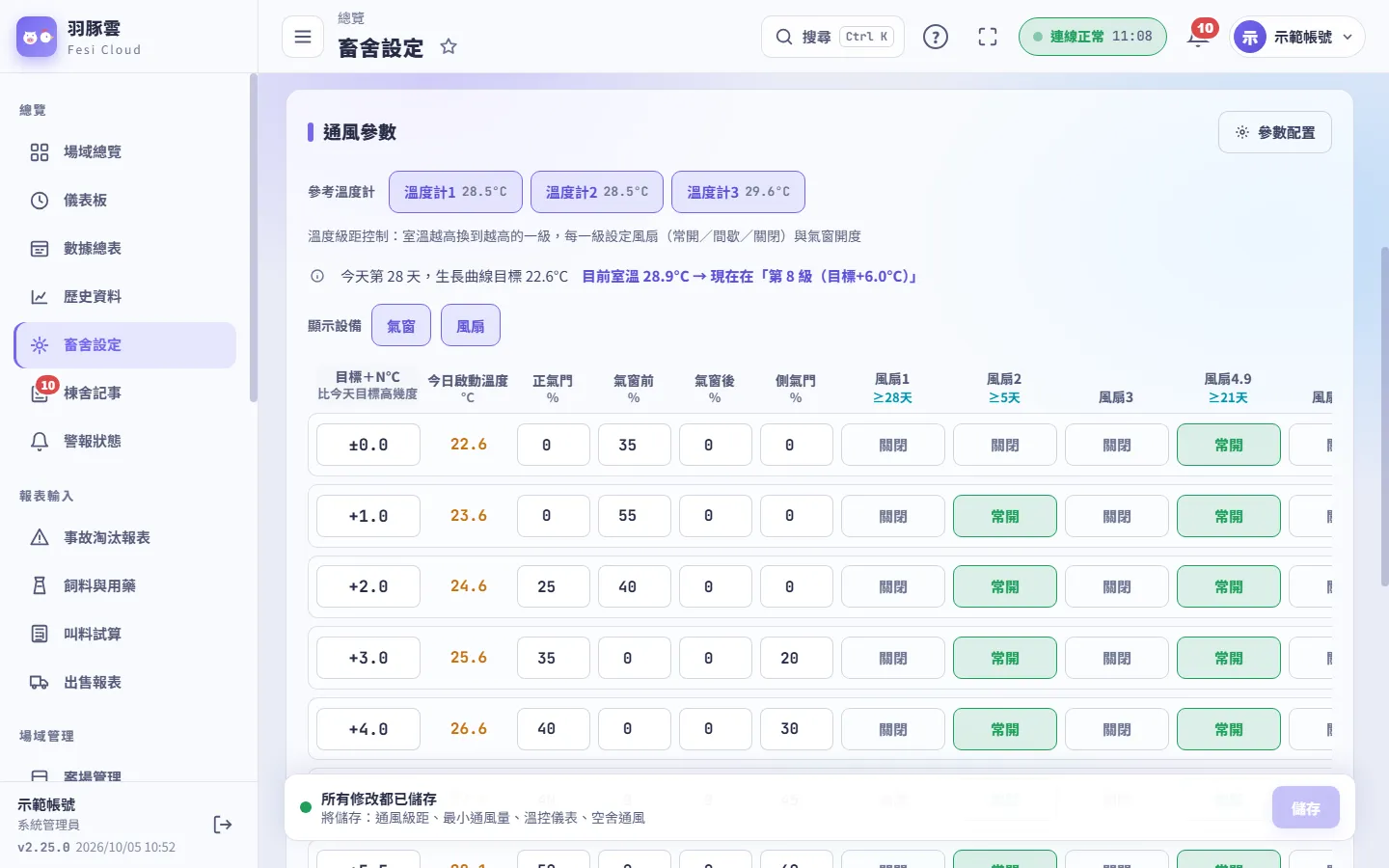Click the 儲存 save button

pyautogui.click(x=1306, y=808)
